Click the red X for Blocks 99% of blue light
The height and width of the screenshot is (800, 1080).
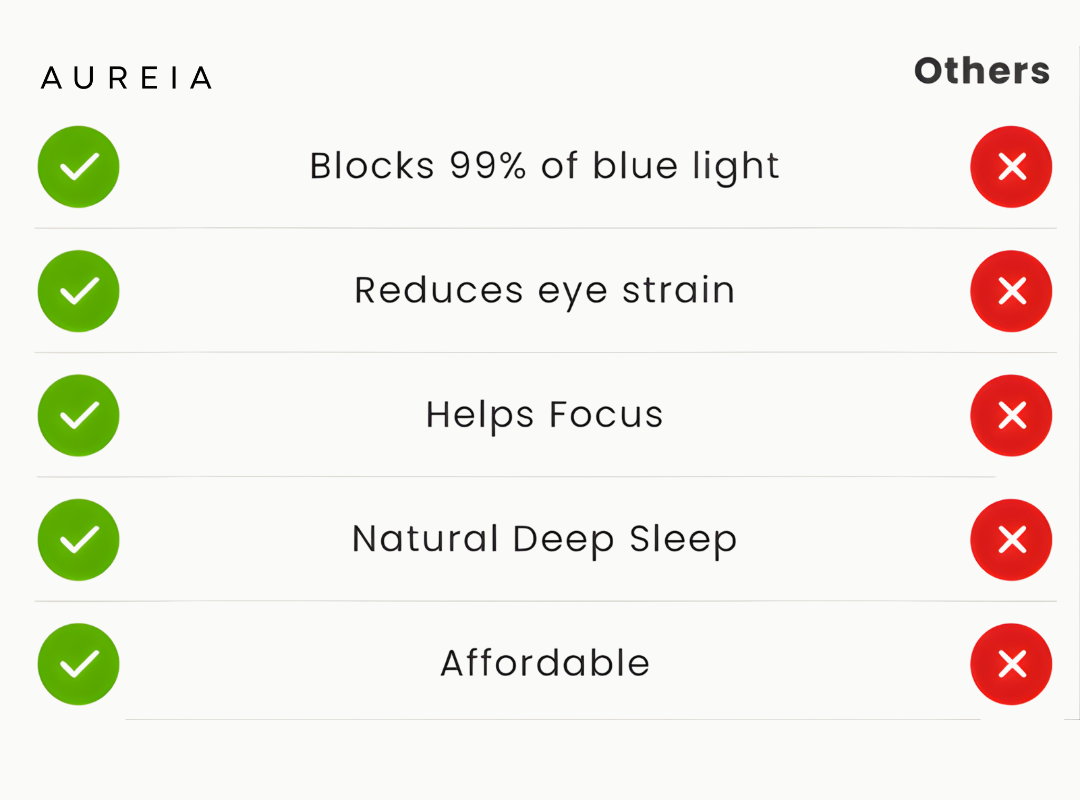[x=1011, y=167]
